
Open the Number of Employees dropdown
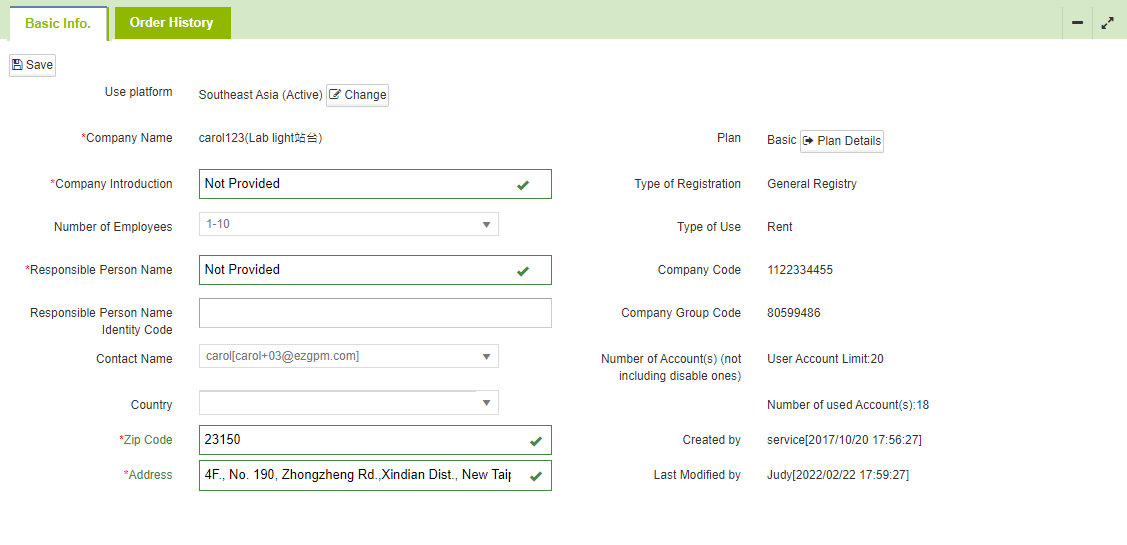pos(349,224)
